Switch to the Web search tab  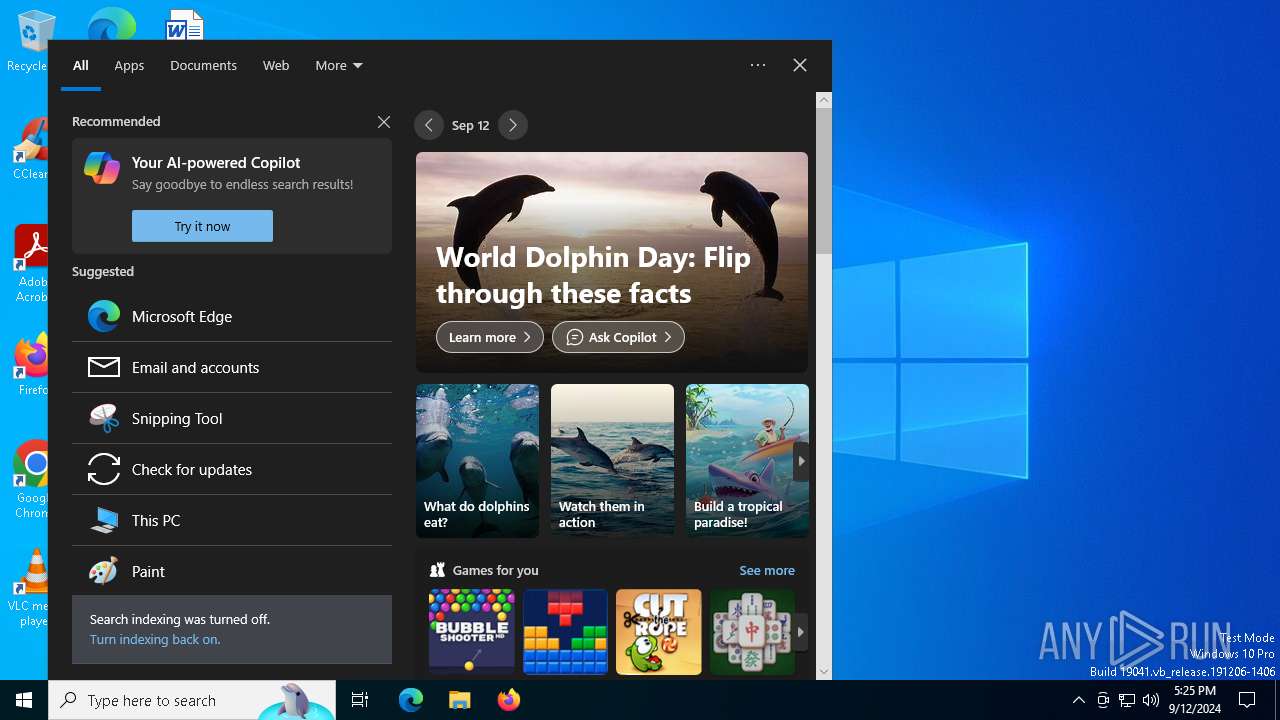276,65
